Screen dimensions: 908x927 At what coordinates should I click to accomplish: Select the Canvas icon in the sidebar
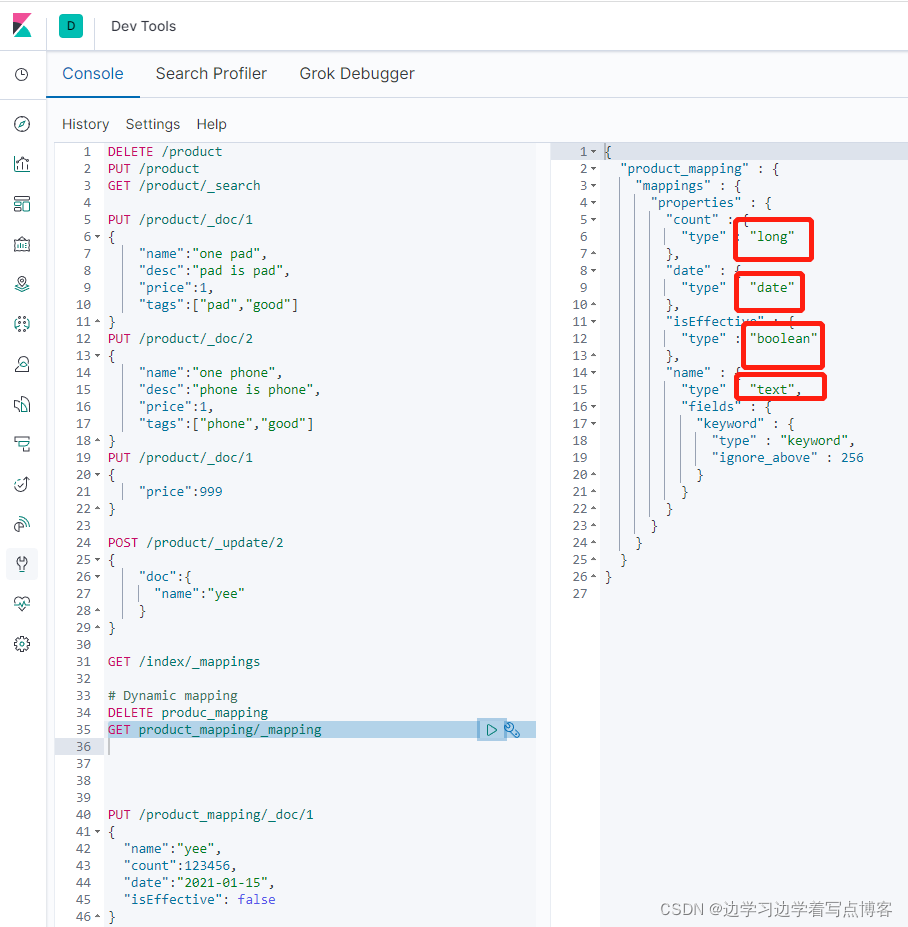click(x=22, y=244)
